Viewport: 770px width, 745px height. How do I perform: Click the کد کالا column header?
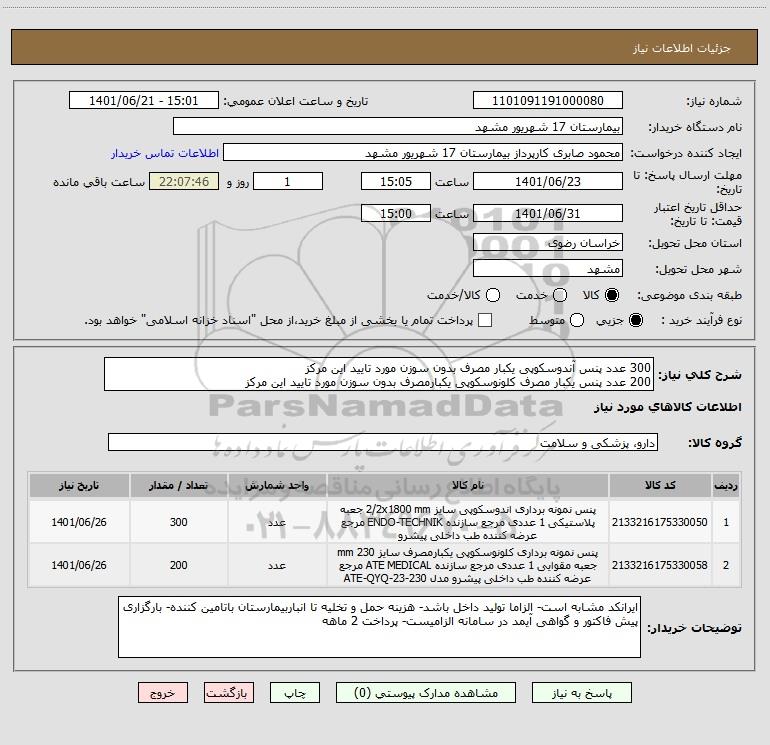(x=660, y=485)
